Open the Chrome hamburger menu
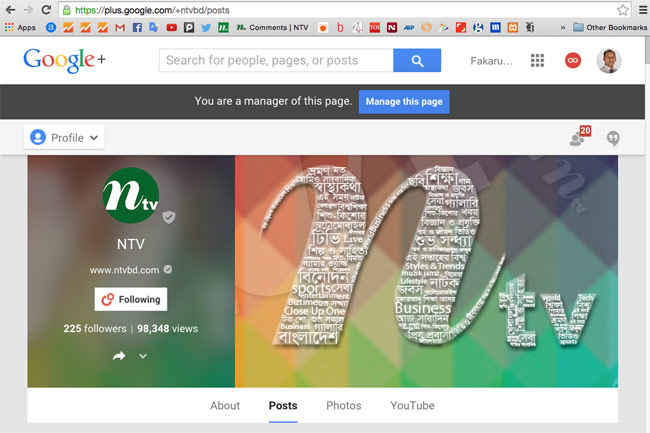Image resolution: width=650 pixels, height=433 pixels. click(643, 10)
